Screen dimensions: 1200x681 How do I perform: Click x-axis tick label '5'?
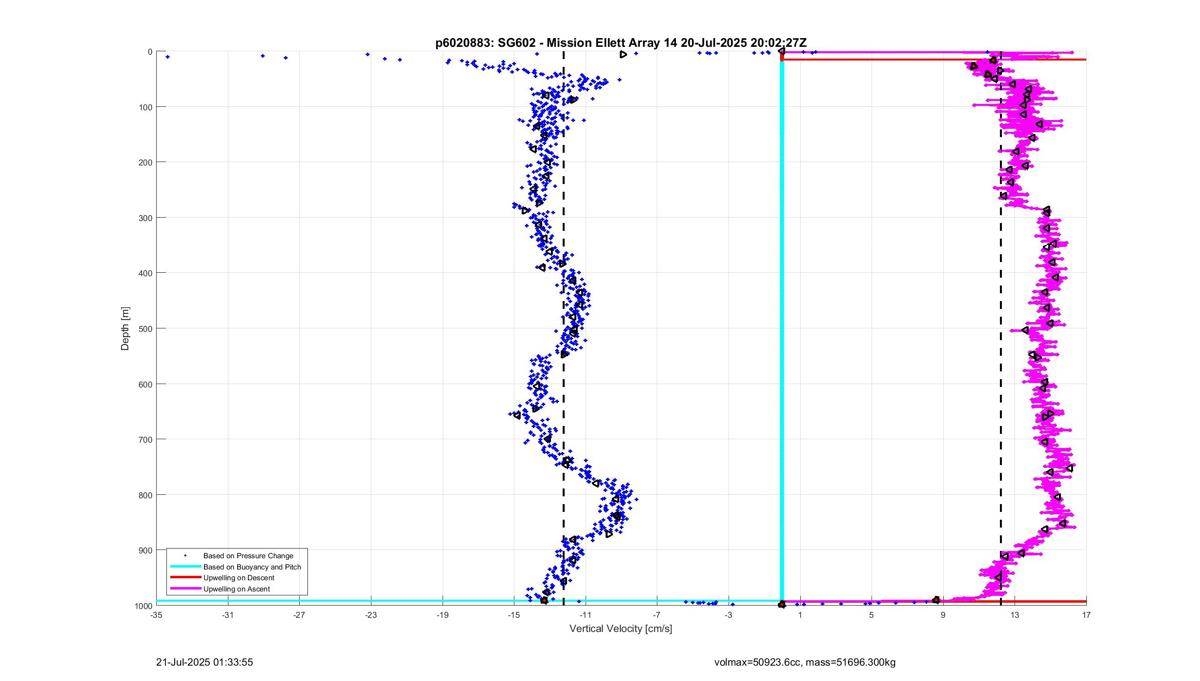[x=871, y=615]
